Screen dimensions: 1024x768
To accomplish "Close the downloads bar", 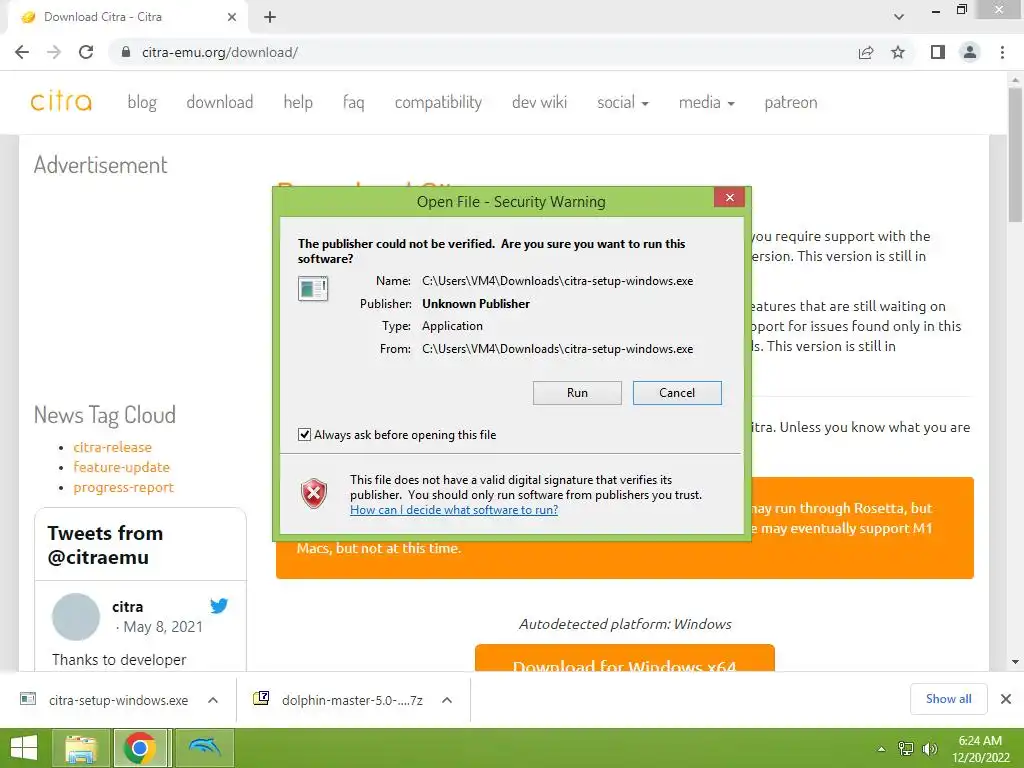I will (1006, 699).
